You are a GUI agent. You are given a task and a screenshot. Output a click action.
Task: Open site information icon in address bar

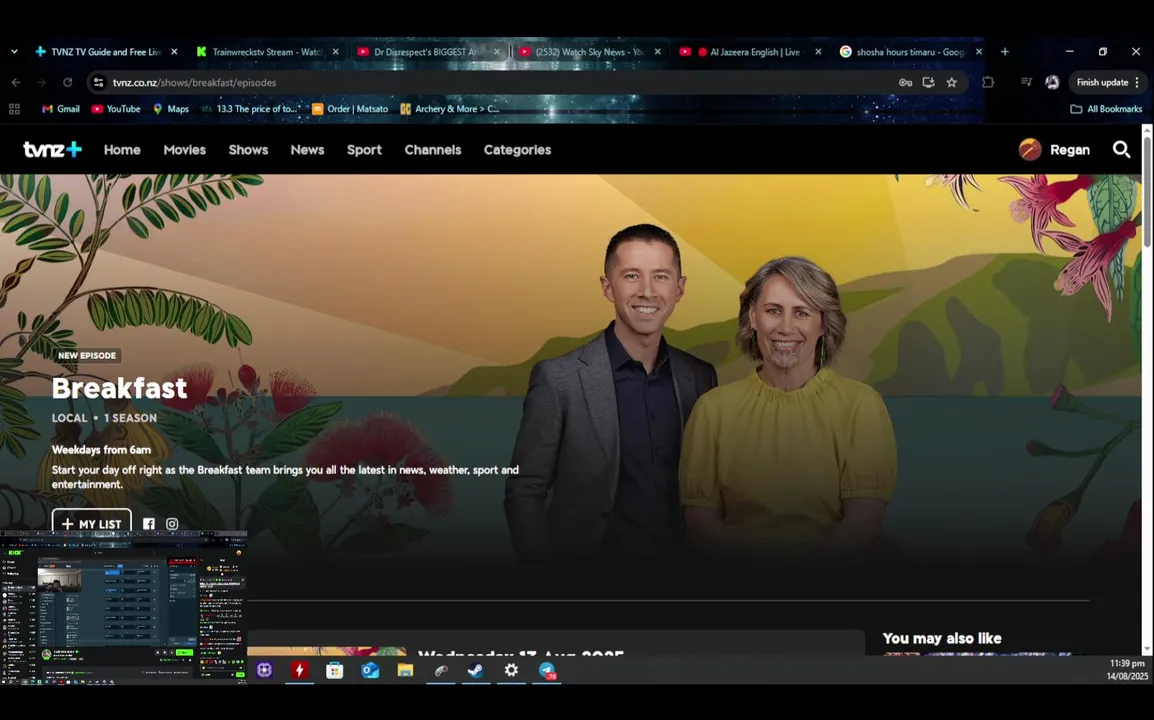[x=99, y=82]
